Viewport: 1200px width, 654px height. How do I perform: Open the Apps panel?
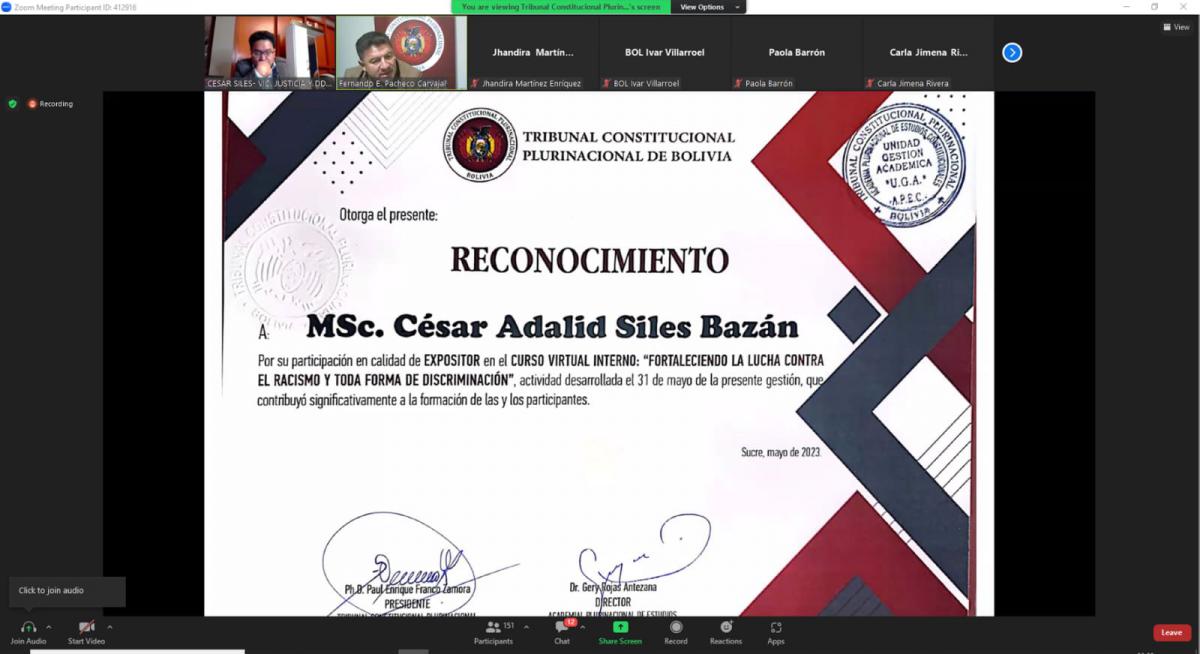(776, 627)
